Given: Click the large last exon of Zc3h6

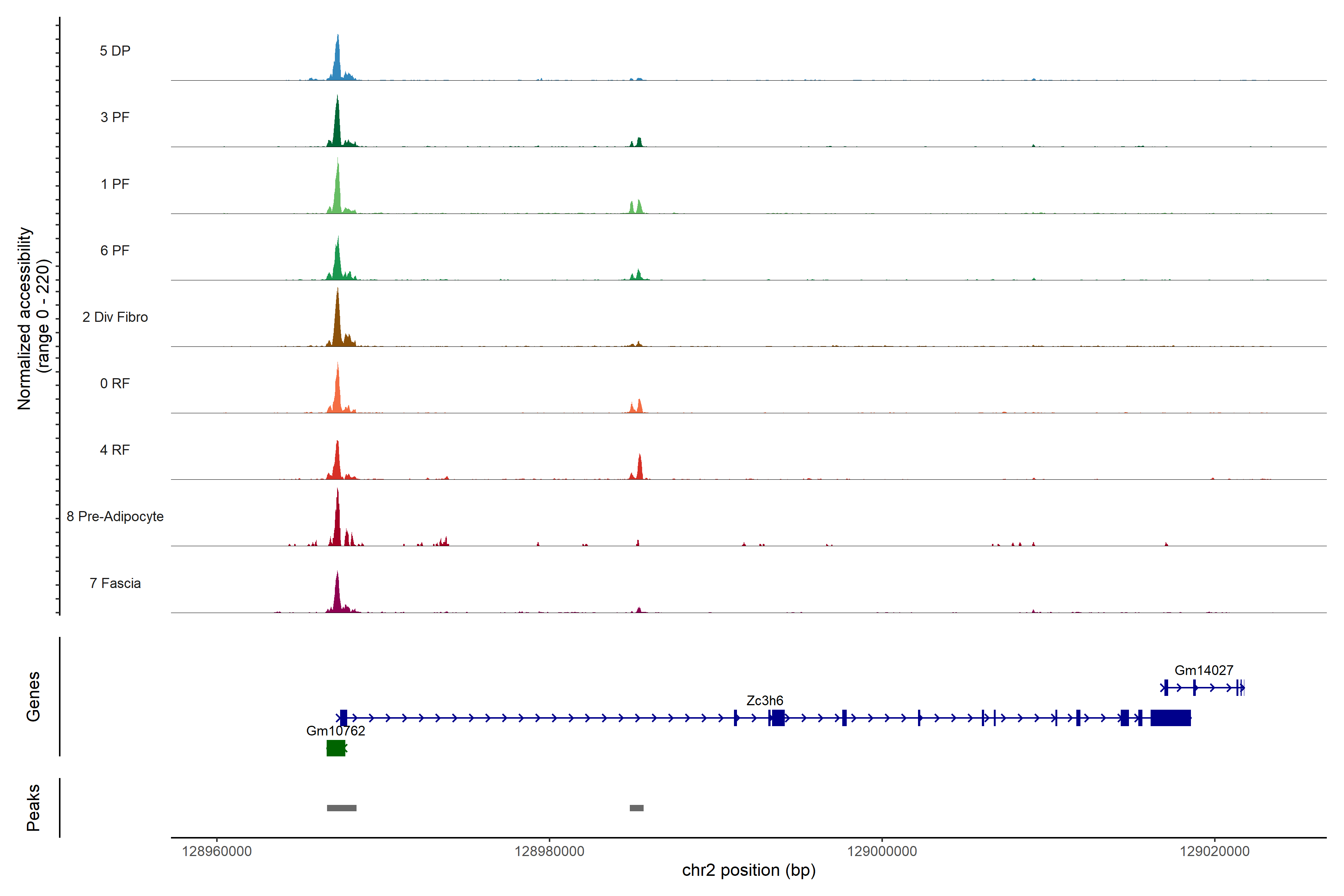Looking at the screenshot, I should click(x=1170, y=718).
